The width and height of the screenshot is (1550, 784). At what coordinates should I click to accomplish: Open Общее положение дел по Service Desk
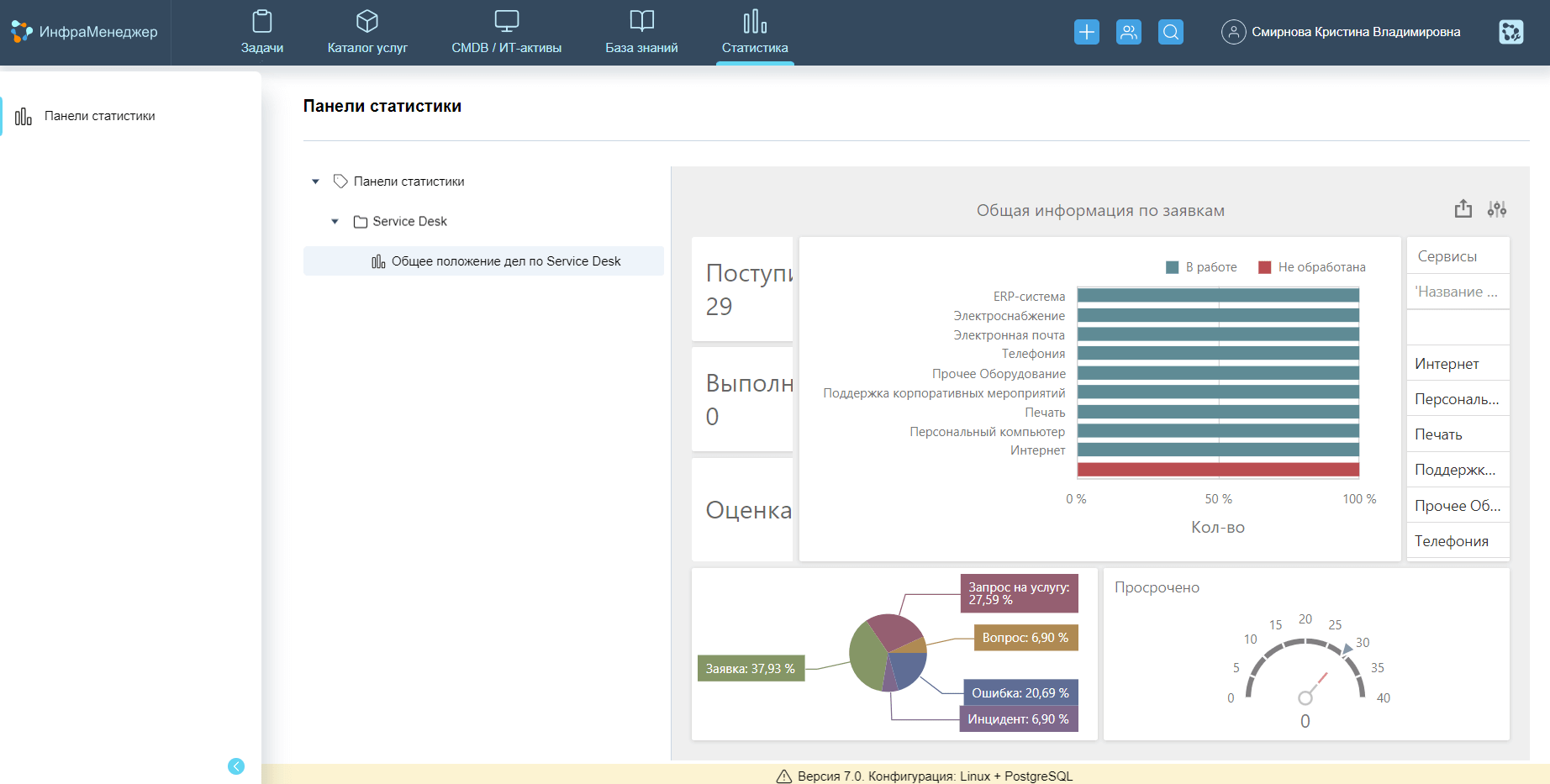483,261
